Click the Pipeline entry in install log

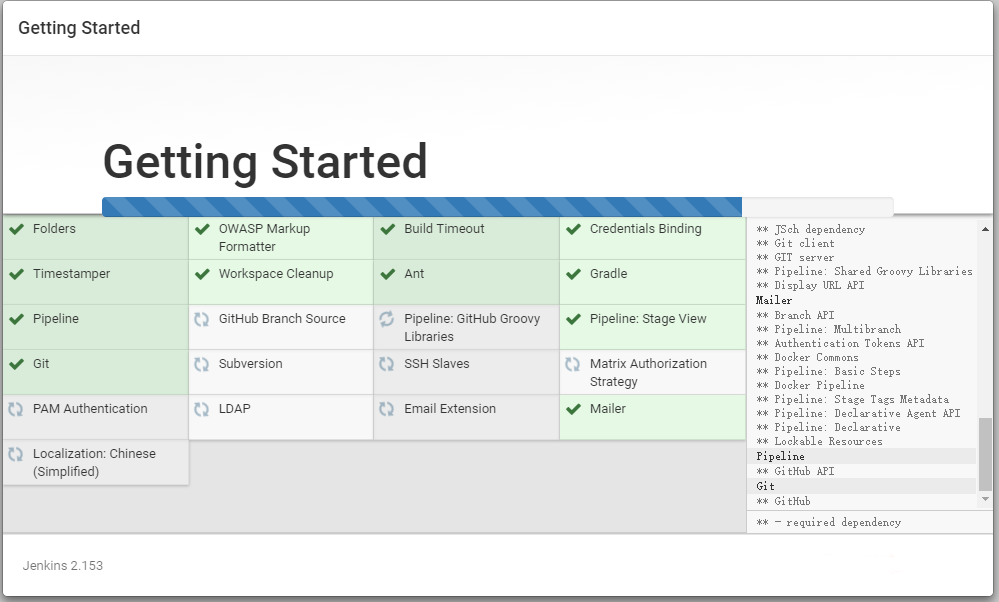(781, 456)
